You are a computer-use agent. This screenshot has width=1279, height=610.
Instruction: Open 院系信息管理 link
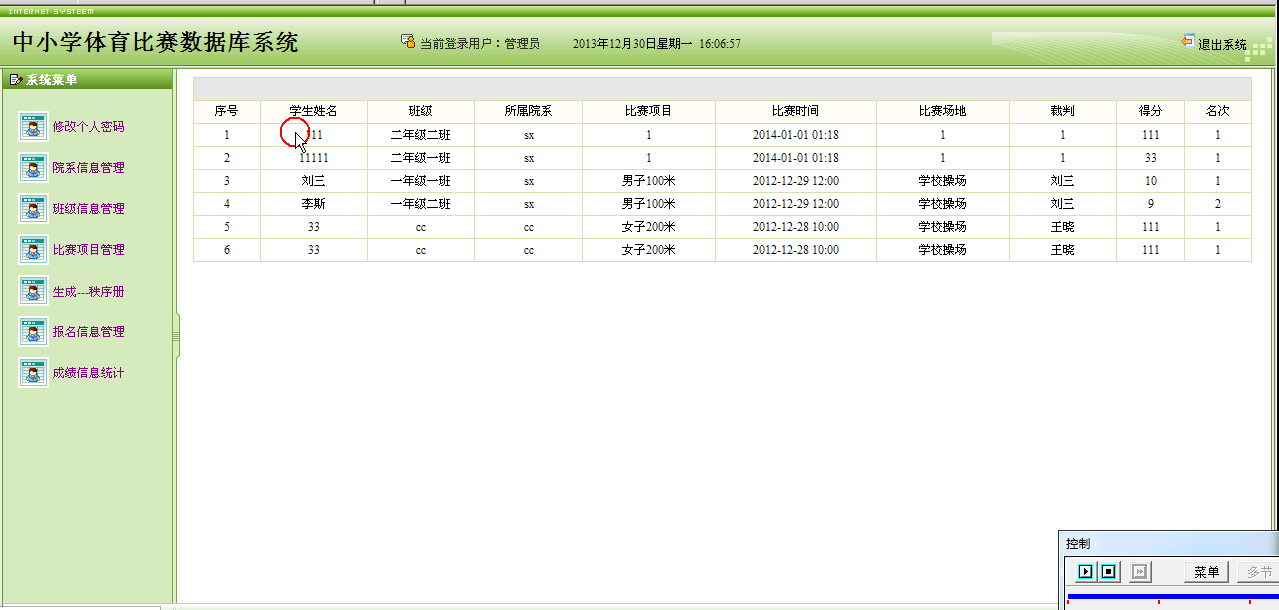(x=89, y=168)
